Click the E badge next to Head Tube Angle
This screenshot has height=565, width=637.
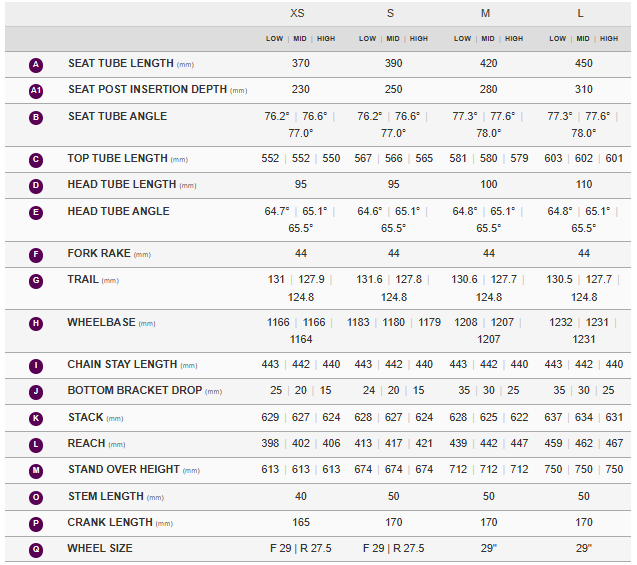36,212
